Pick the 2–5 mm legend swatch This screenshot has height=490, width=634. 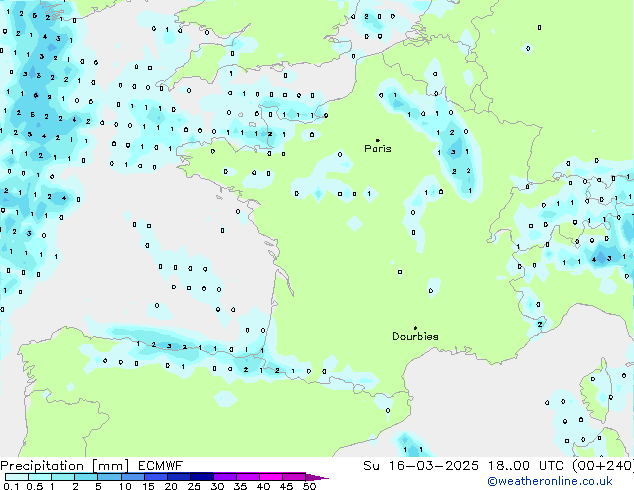[86, 477]
